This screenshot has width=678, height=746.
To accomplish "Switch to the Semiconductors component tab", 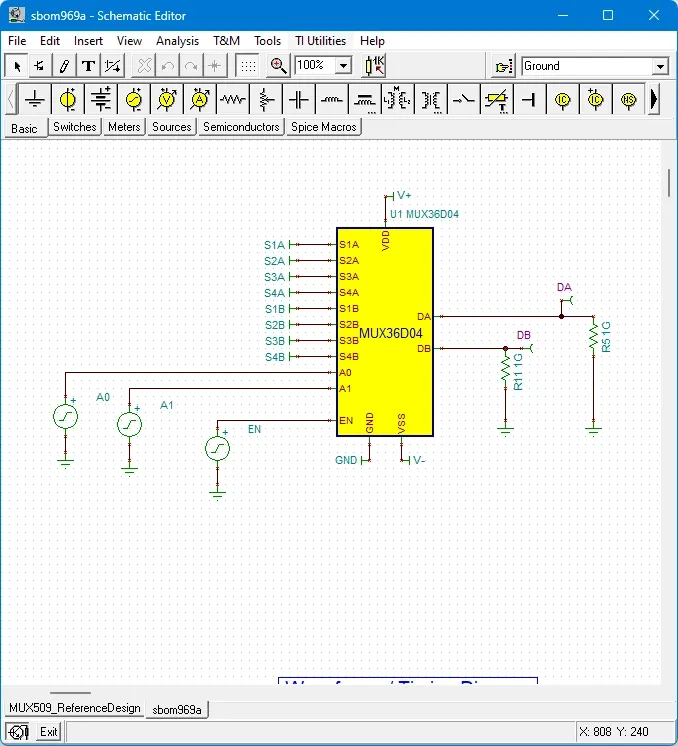I will click(241, 127).
